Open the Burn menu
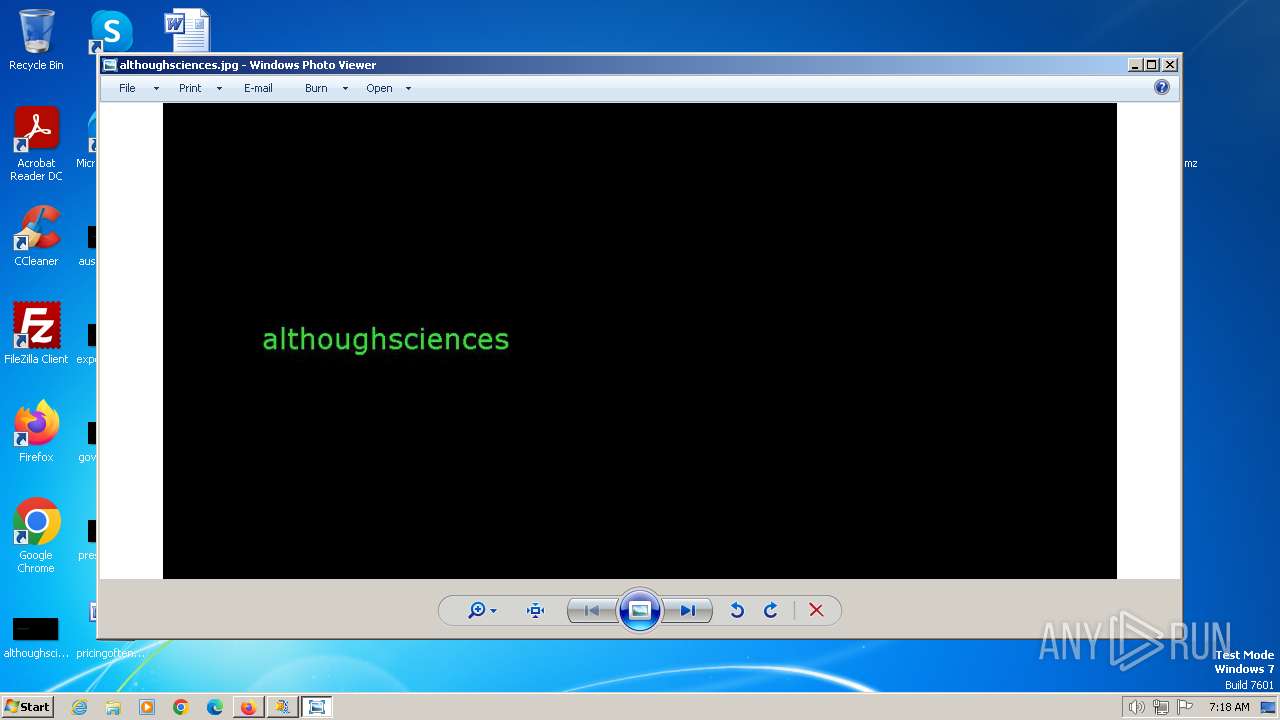The image size is (1280, 720). (x=316, y=88)
